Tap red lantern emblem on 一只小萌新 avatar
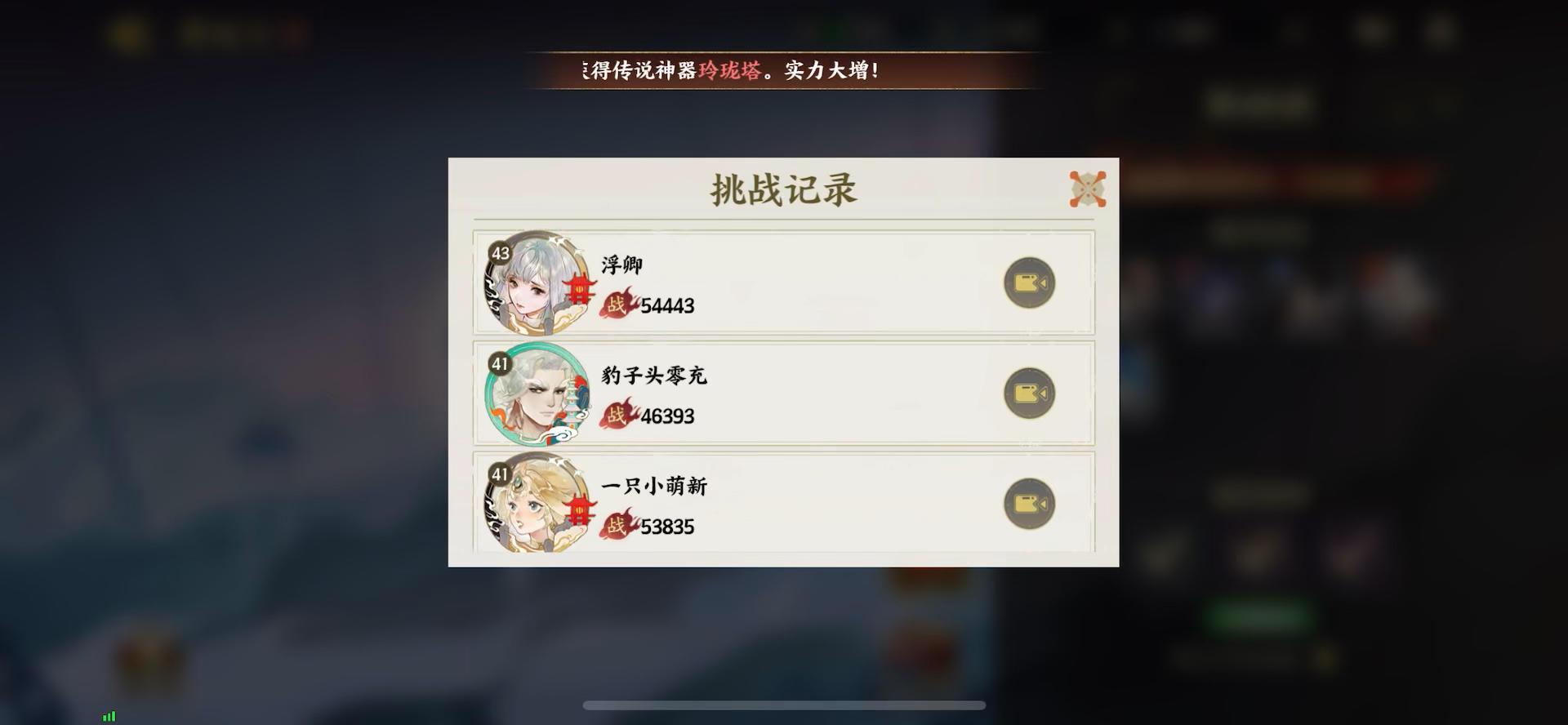1568x725 pixels. [x=579, y=510]
